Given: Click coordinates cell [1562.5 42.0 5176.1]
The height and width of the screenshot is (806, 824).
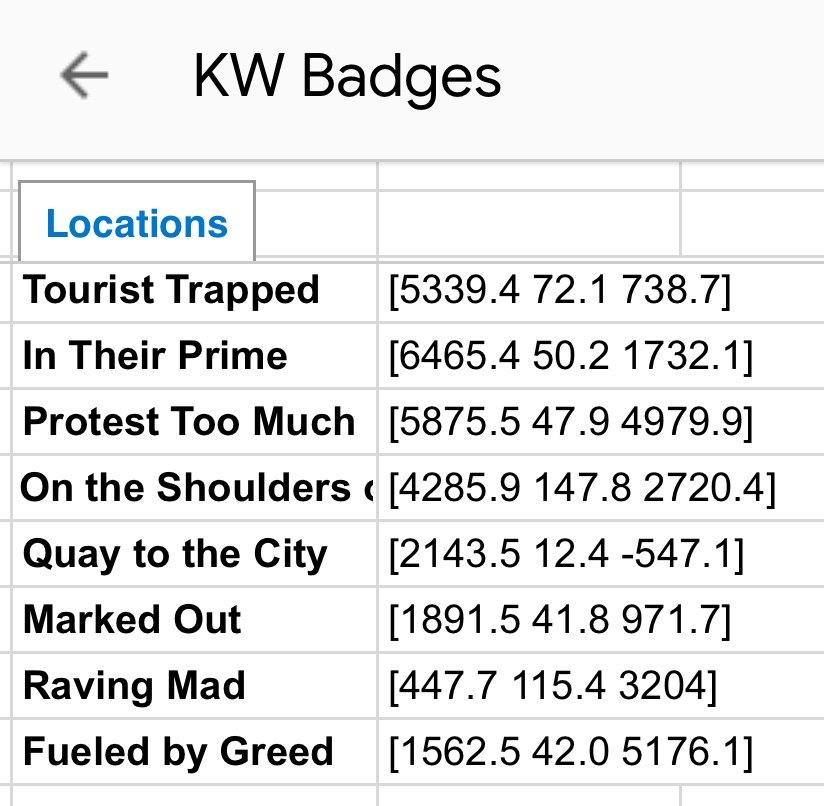Looking at the screenshot, I should 601,752.
